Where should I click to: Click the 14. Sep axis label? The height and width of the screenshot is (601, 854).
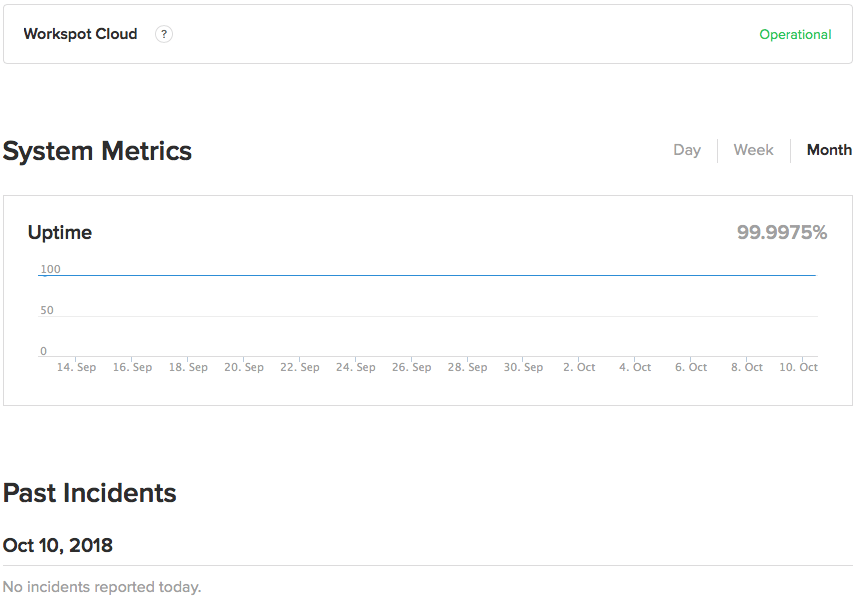77,367
